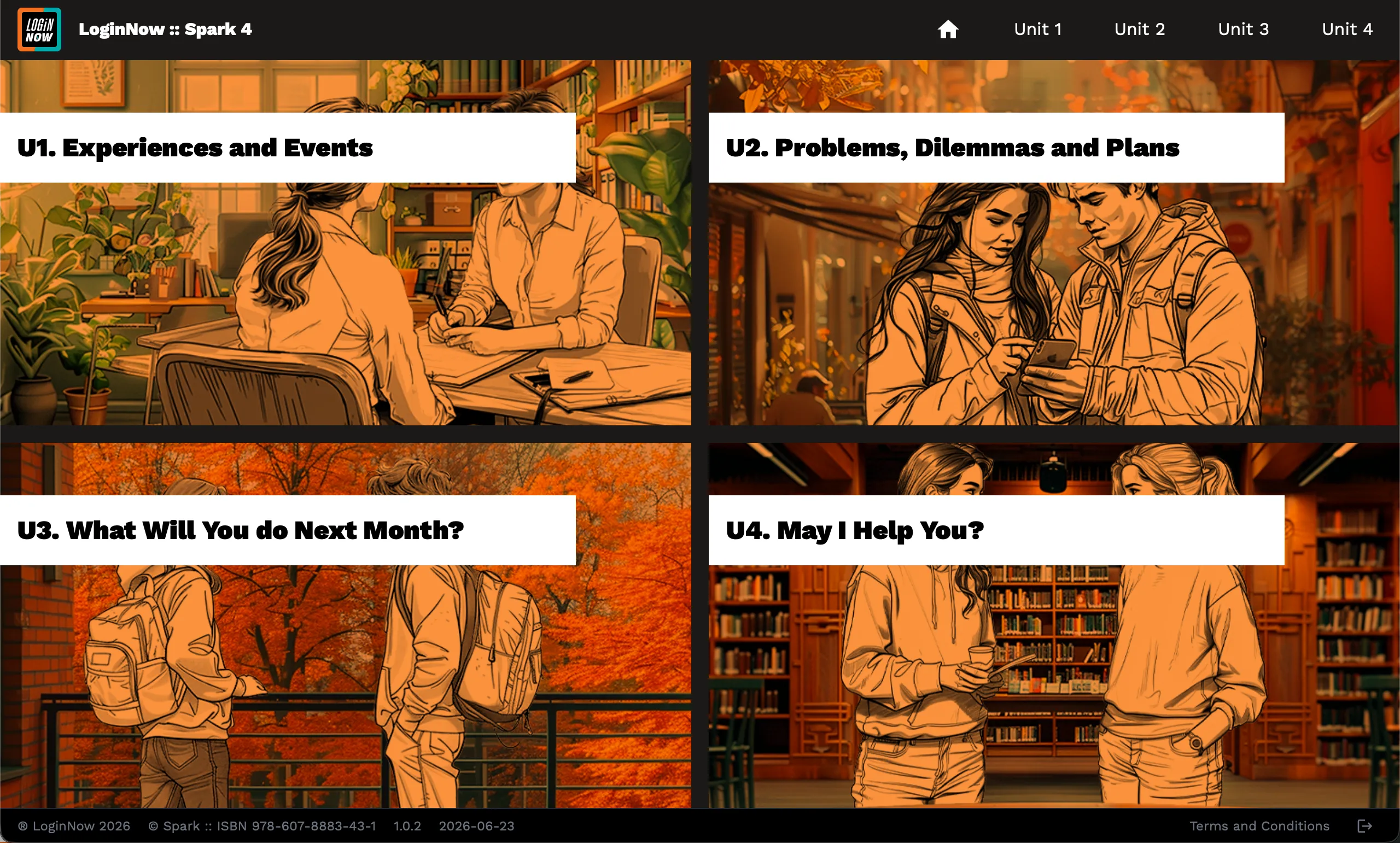Click the '© LoginNow 2026' footer text
This screenshot has width=1400, height=843.
tap(74, 826)
